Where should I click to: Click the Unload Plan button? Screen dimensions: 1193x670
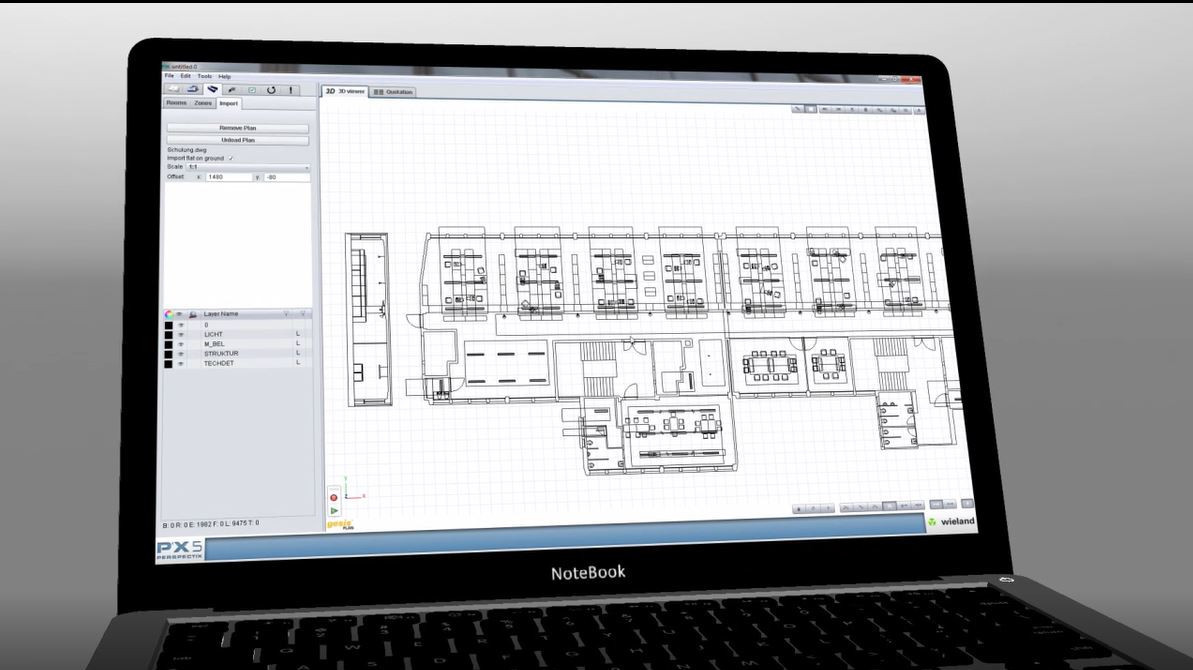(x=237, y=140)
